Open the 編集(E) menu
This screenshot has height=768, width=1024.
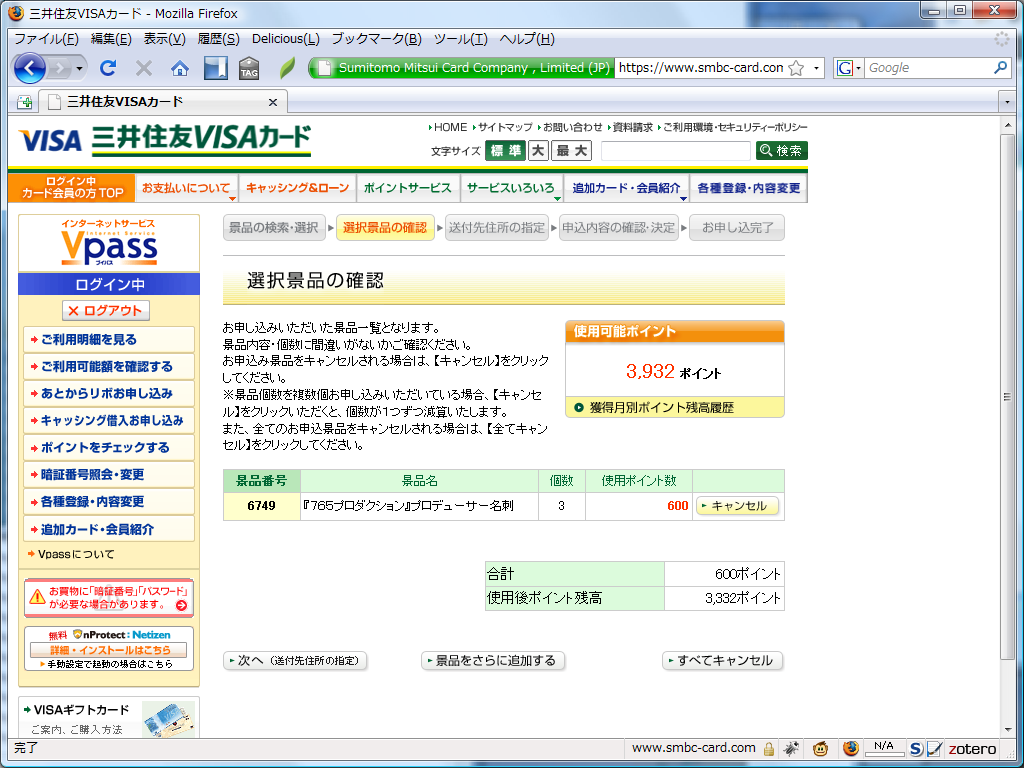(x=111, y=39)
